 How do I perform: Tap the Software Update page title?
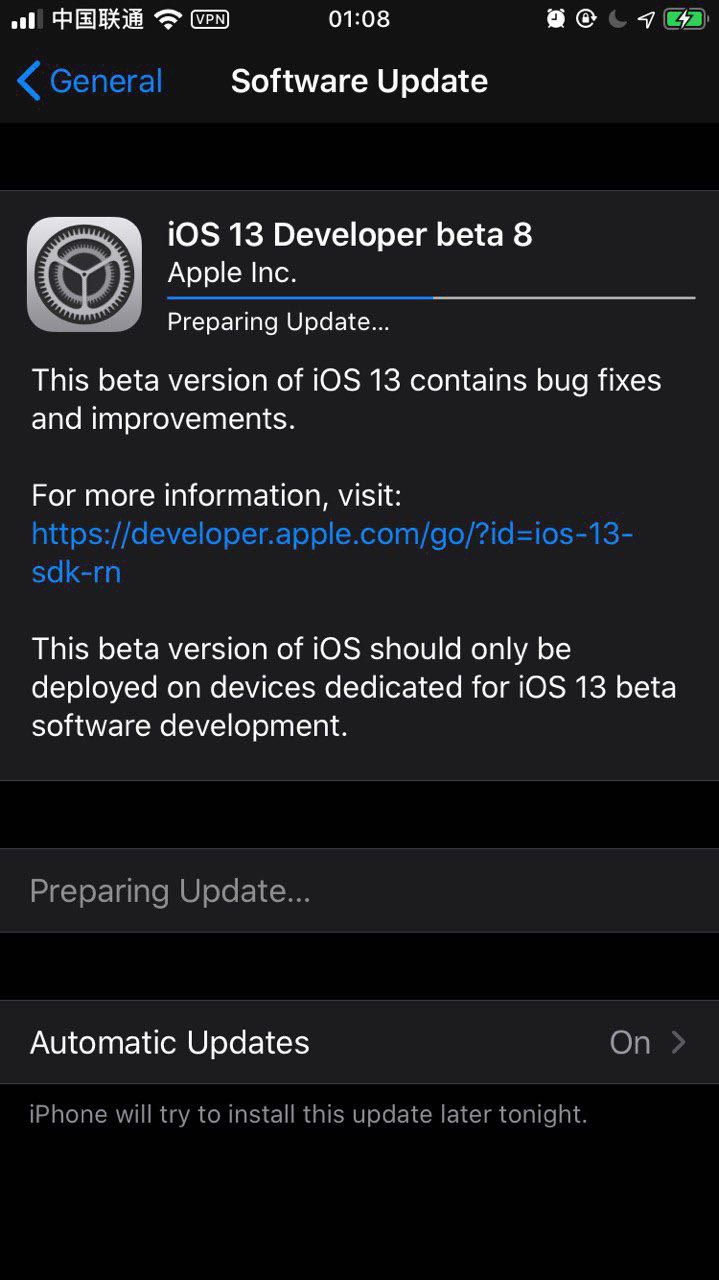(359, 81)
